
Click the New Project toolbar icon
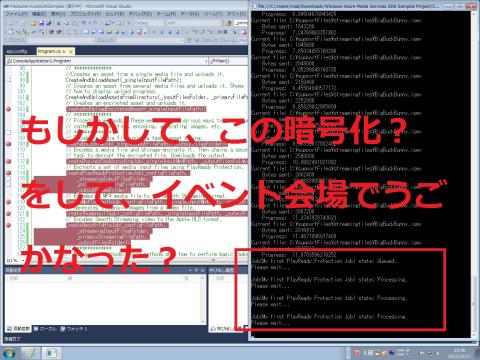[11, 23]
